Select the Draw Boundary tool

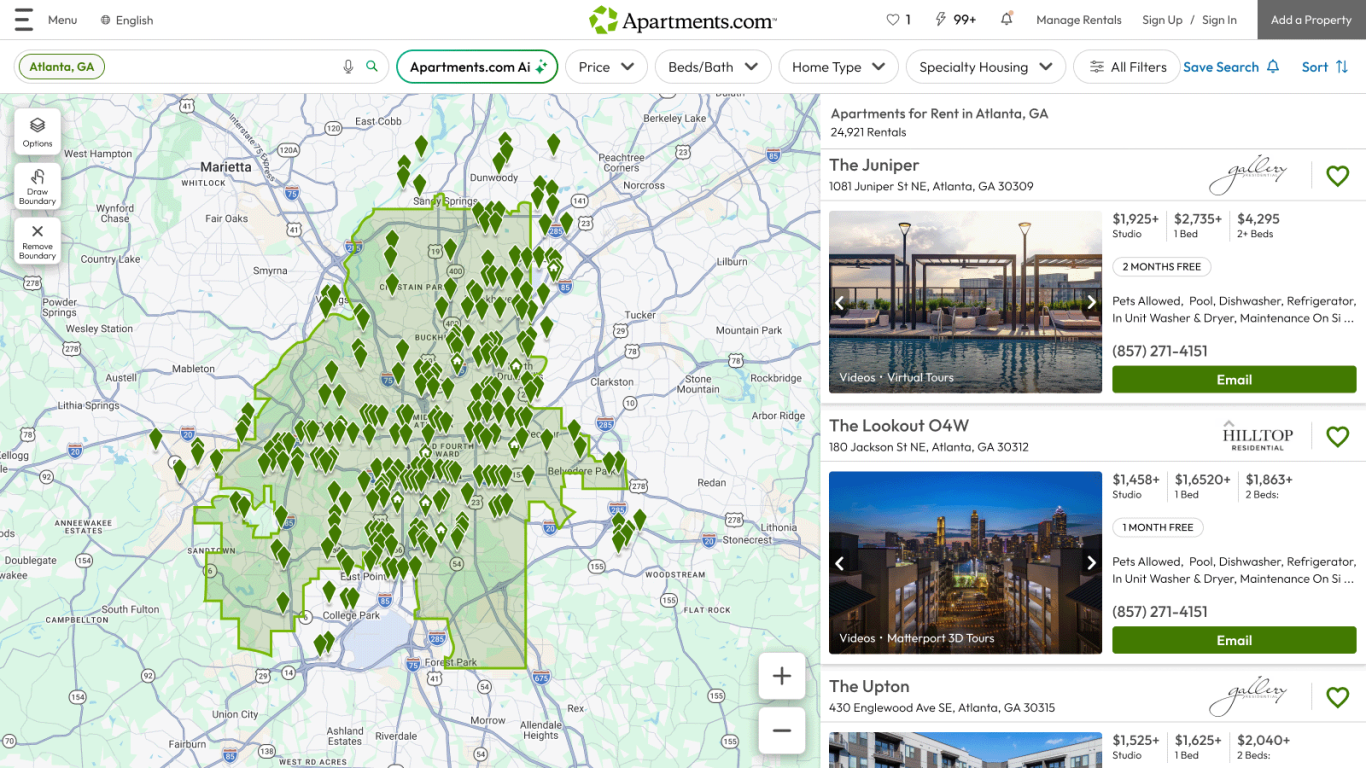coord(37,186)
